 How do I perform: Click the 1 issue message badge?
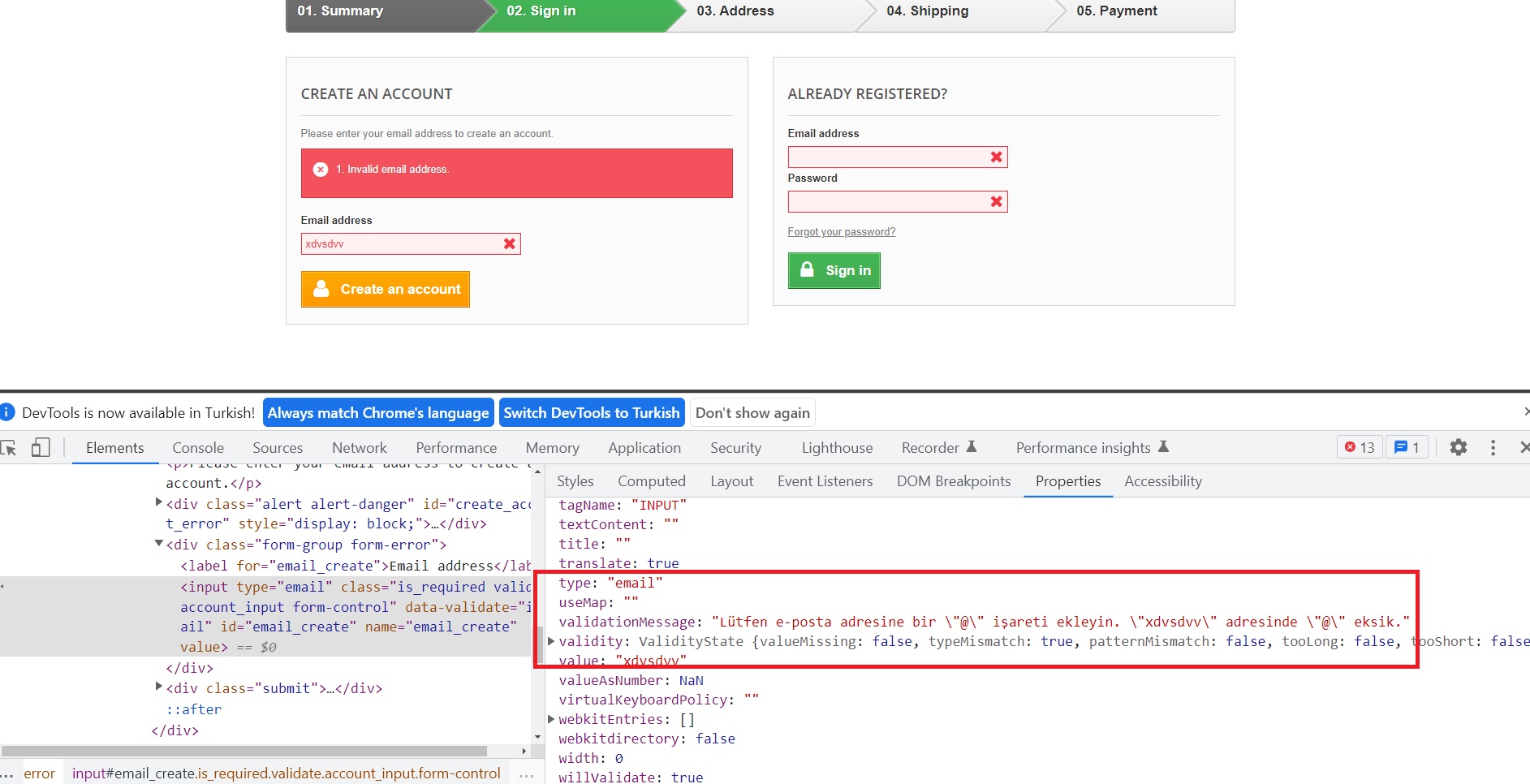click(x=1407, y=447)
